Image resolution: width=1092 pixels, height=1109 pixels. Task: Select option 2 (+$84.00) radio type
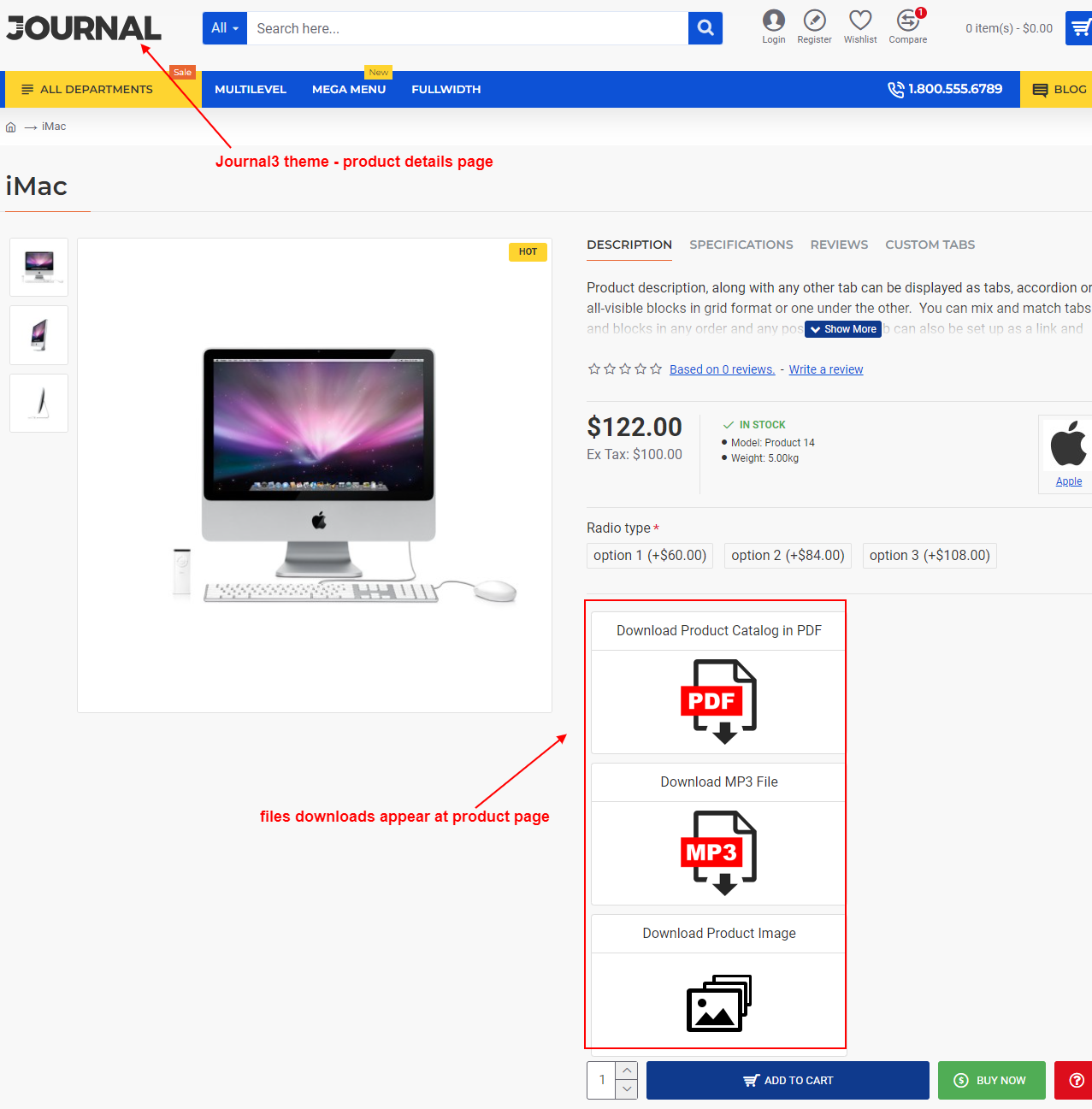[x=787, y=555]
